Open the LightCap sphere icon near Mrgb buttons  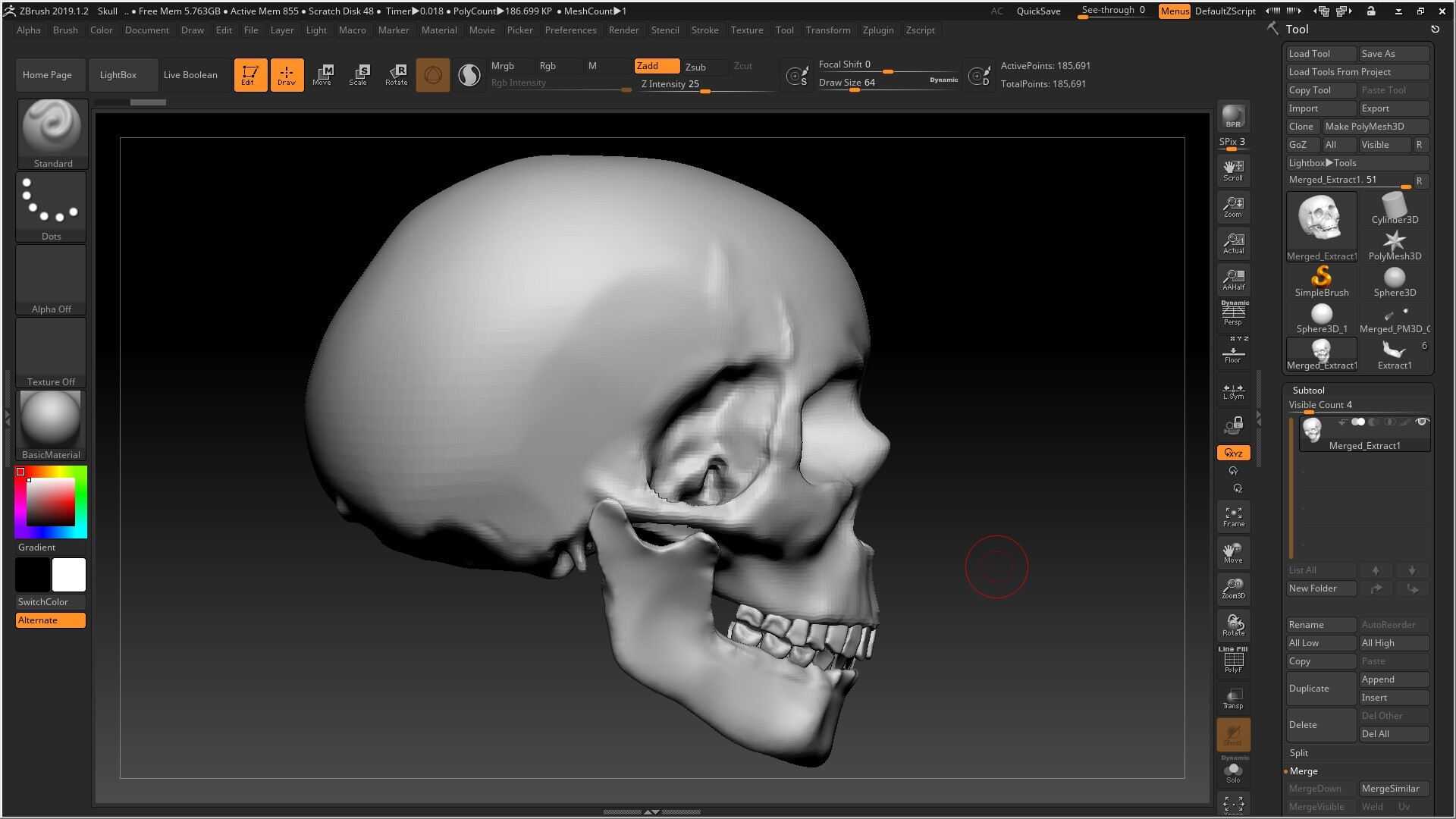(469, 74)
